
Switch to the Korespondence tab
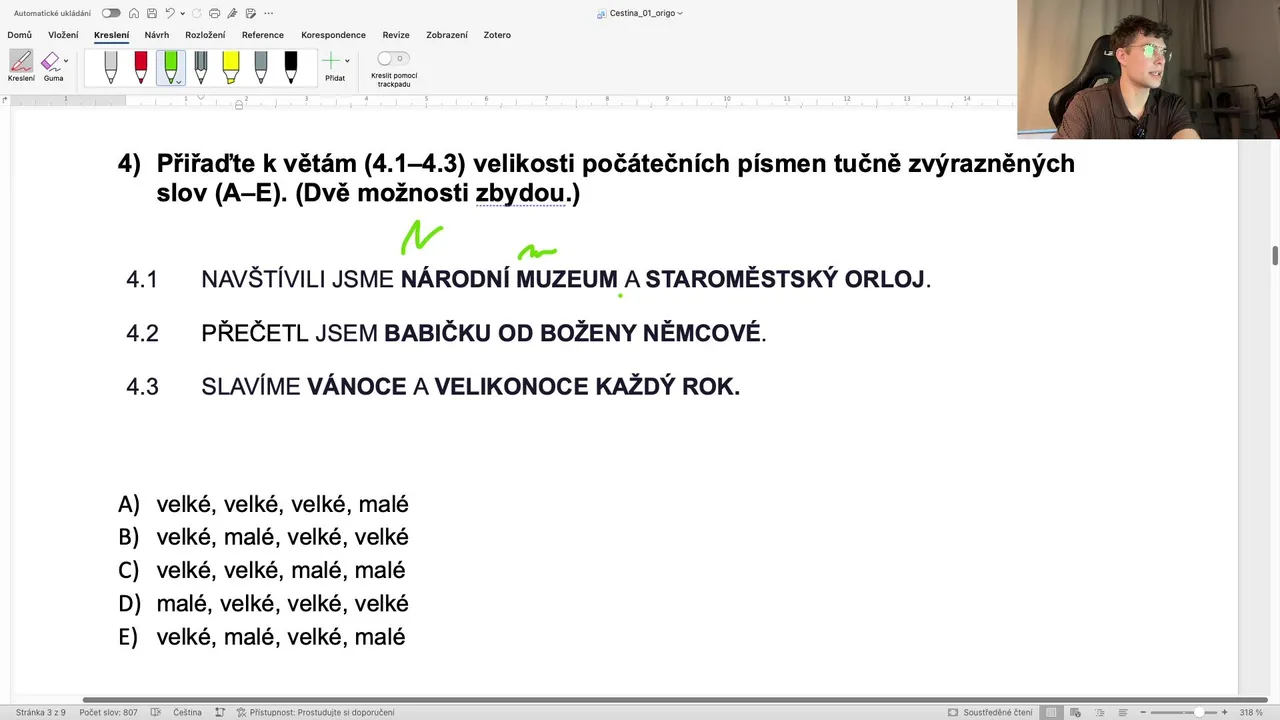[x=333, y=35]
